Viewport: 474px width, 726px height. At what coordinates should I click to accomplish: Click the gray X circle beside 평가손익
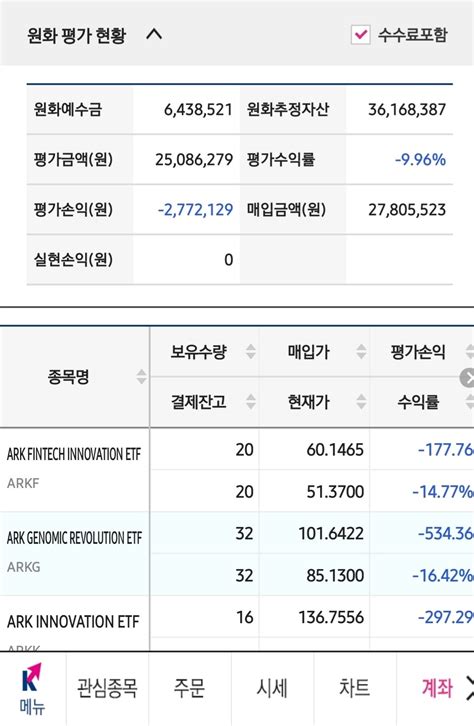pos(468,378)
